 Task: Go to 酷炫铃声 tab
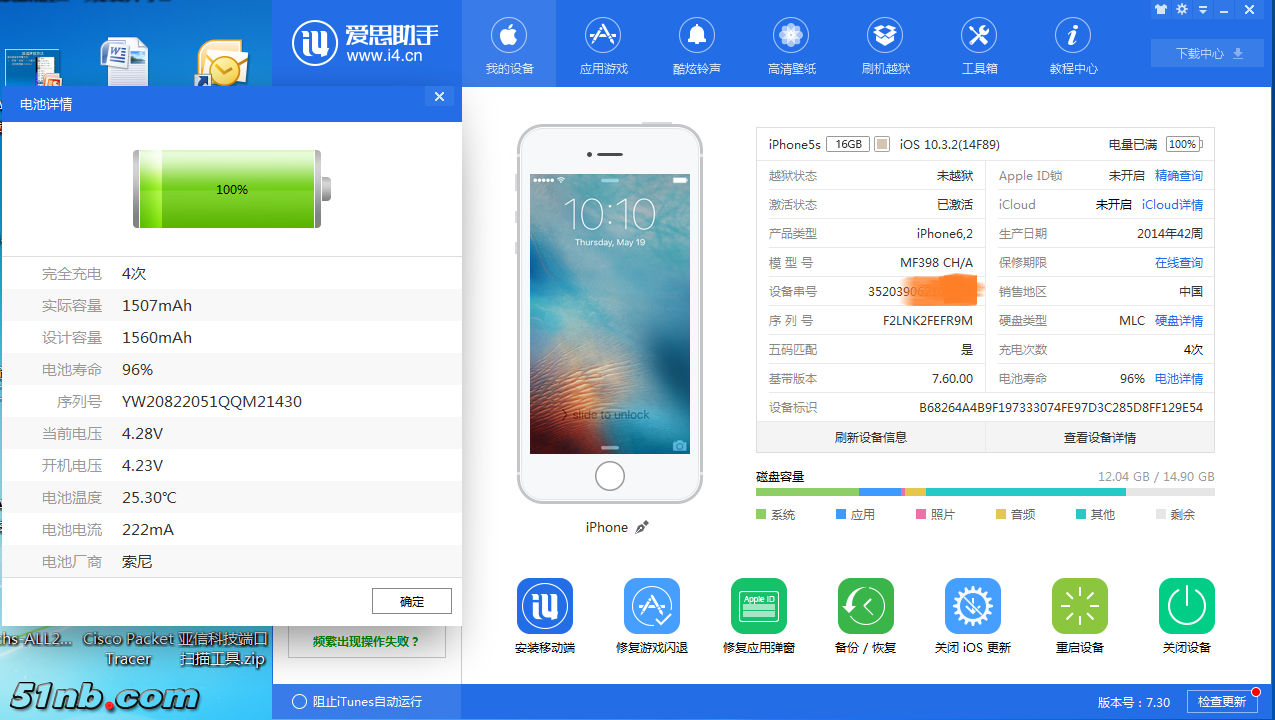(x=697, y=44)
